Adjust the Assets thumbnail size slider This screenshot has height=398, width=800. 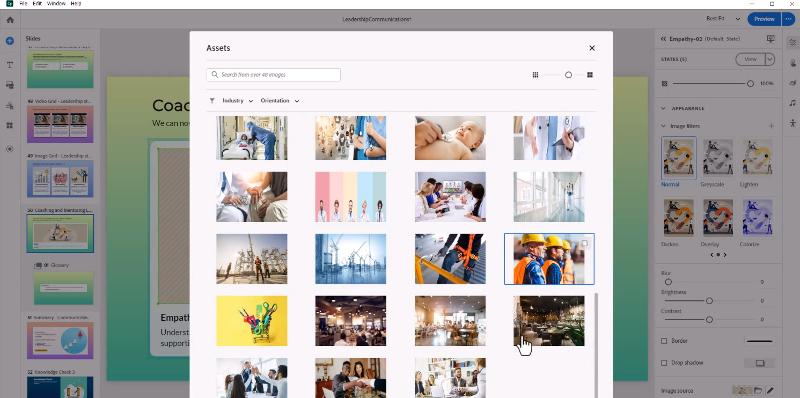pyautogui.click(x=568, y=75)
